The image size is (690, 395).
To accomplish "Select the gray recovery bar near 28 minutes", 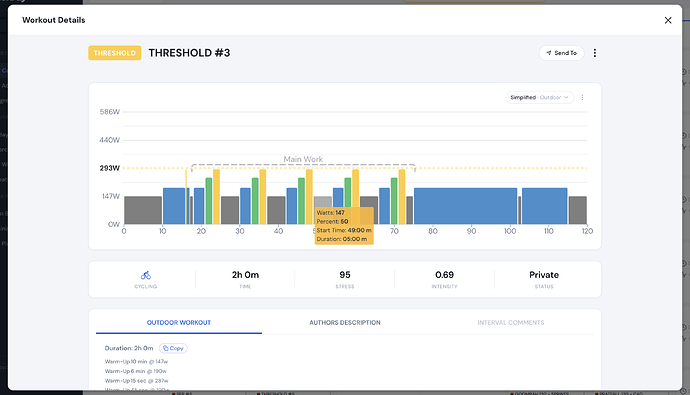I will [230, 210].
